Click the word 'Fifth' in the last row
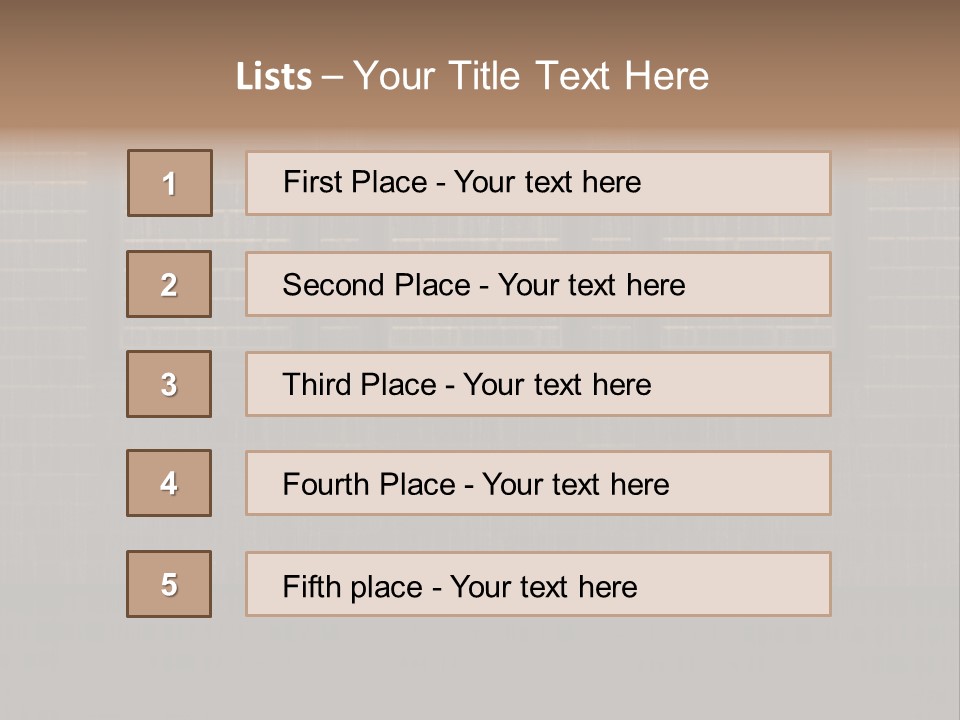The image size is (960, 720). 312,586
